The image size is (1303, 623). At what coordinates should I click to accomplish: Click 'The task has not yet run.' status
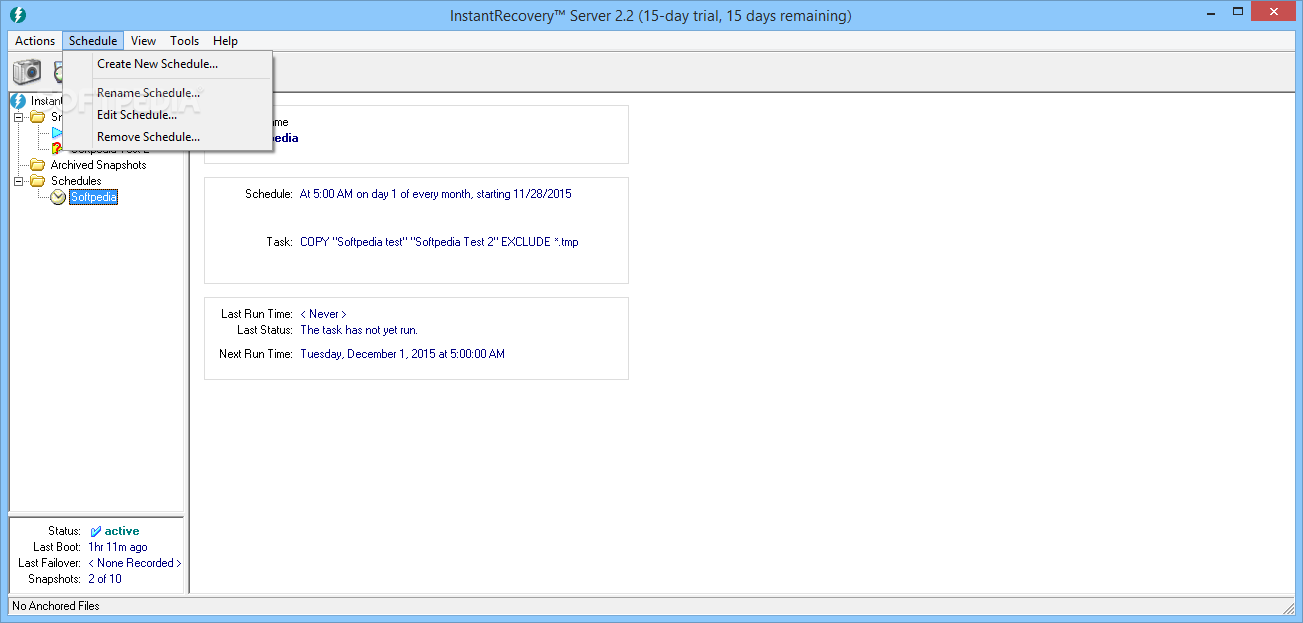359,330
